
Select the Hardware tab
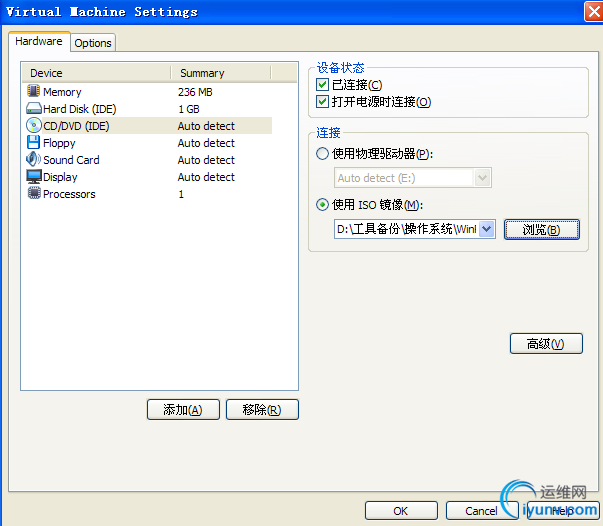tap(39, 41)
